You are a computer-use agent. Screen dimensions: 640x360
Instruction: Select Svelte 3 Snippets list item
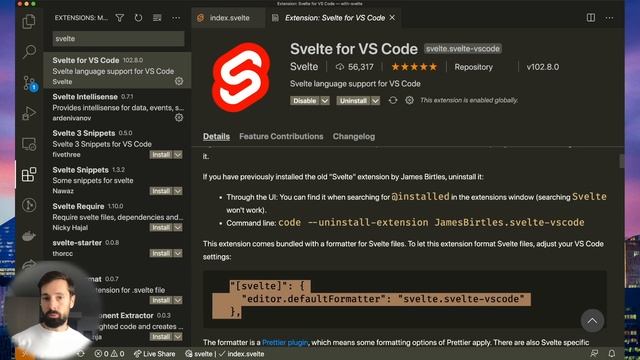pyautogui.click(x=117, y=144)
